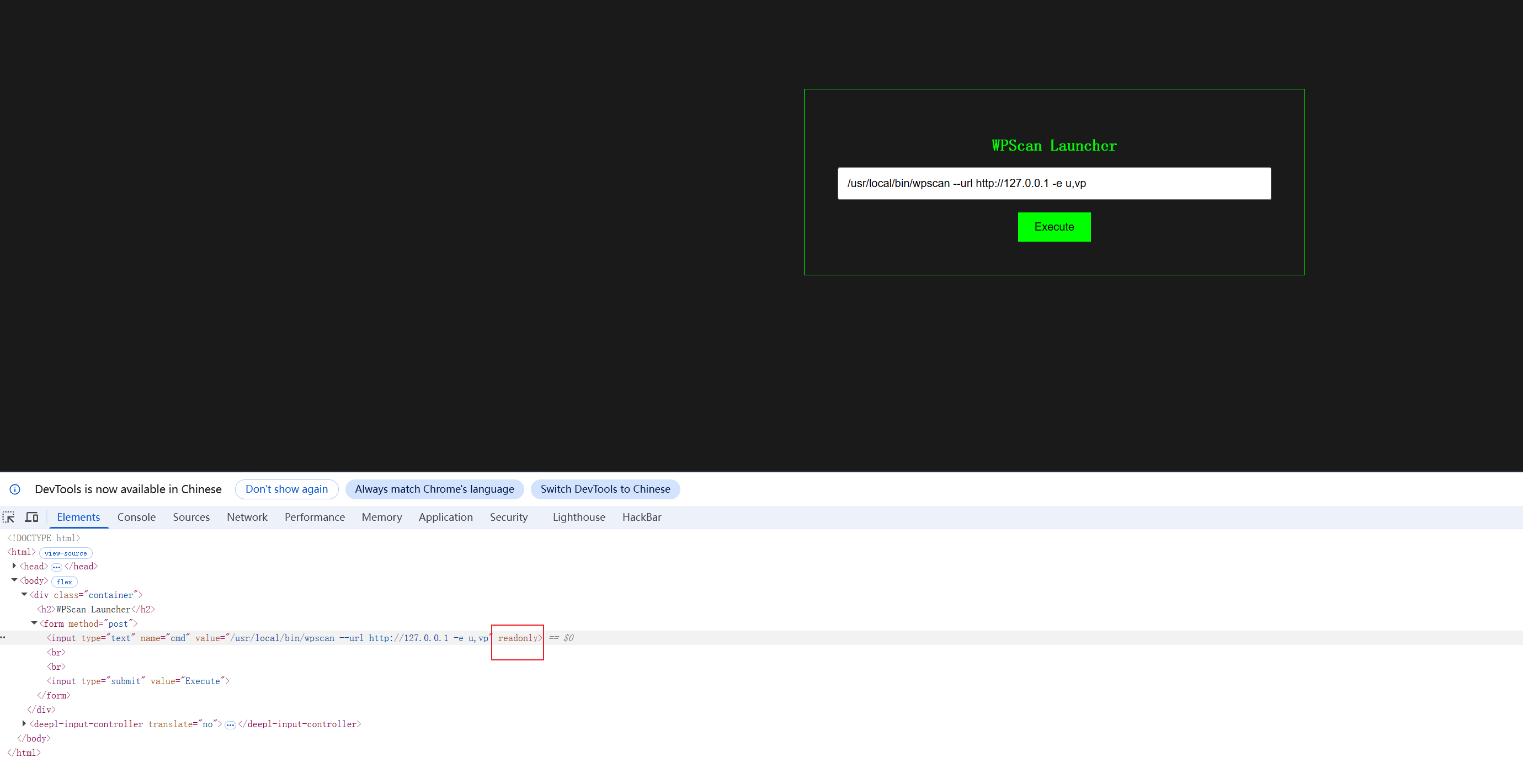Viewport: 1523px width, 784px height.
Task: Select the closing div tag line
Action: (x=41, y=710)
